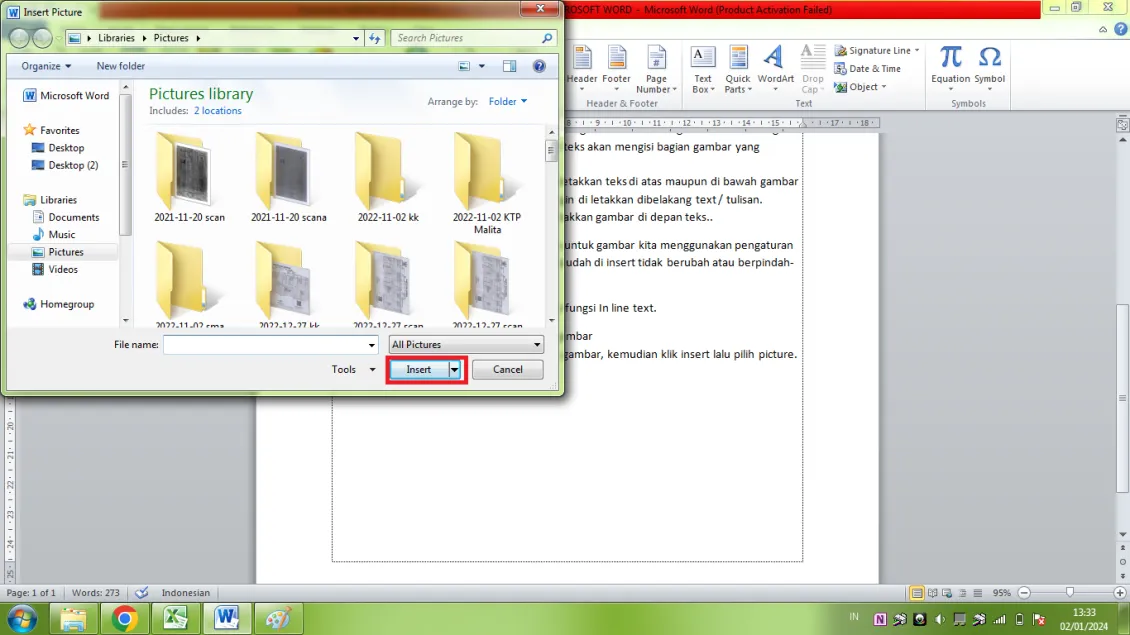Open Chrome from taskbar
1130x635 pixels.
tap(124, 619)
